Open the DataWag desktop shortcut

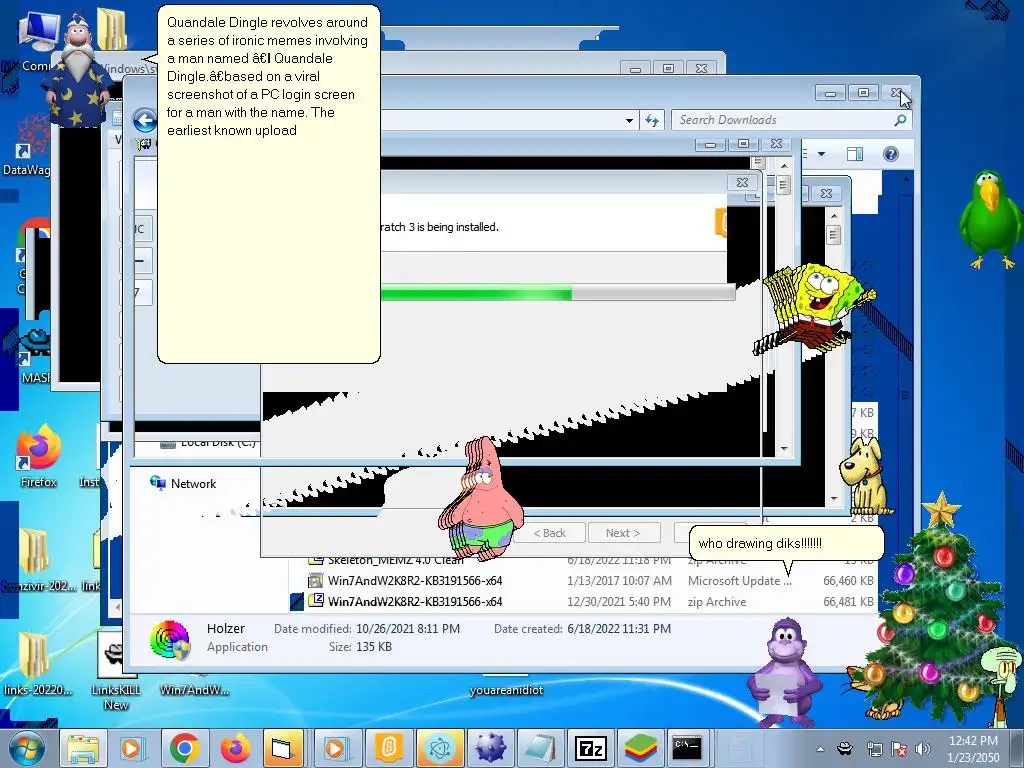pyautogui.click(x=26, y=145)
